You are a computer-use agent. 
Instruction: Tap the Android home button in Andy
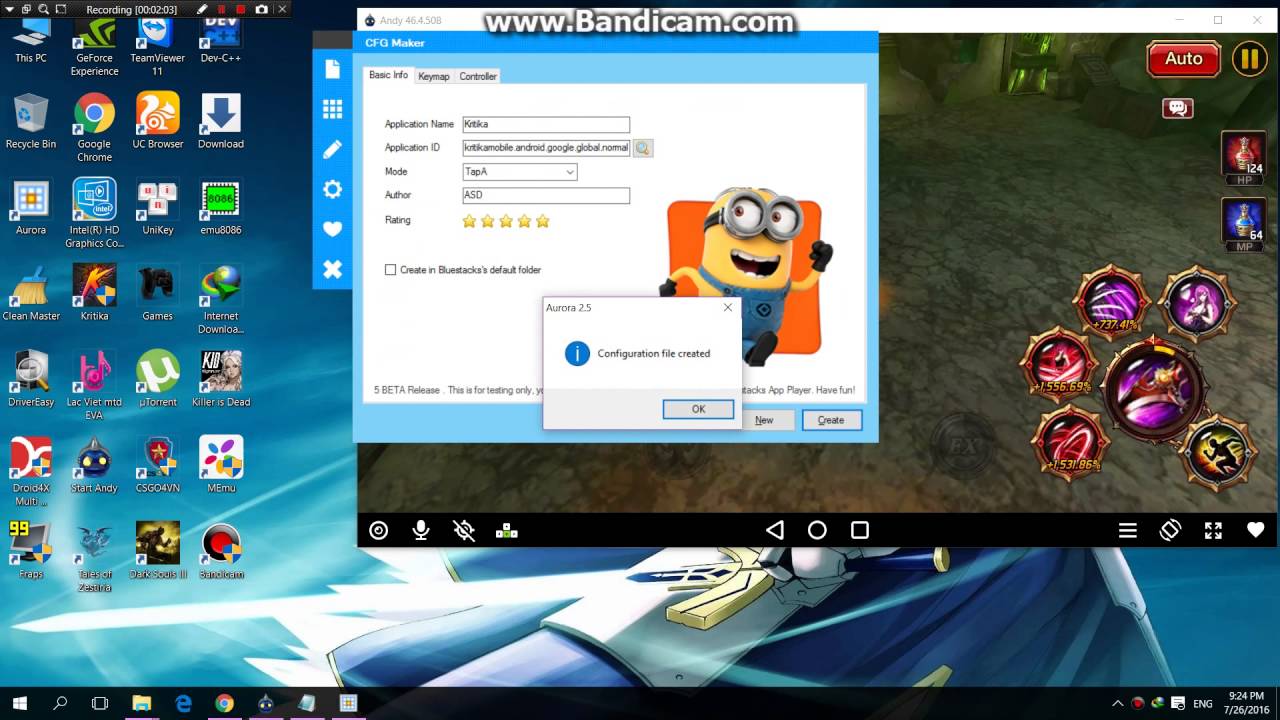[x=817, y=530]
